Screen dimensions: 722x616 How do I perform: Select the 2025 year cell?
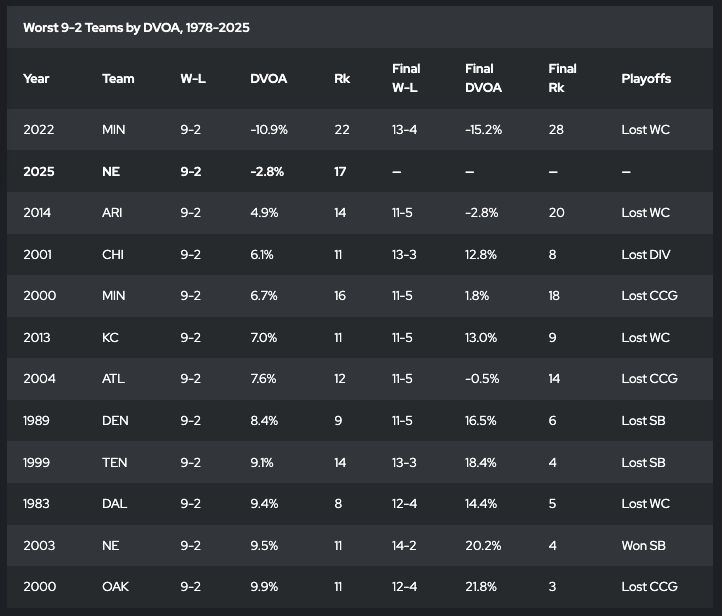38,171
